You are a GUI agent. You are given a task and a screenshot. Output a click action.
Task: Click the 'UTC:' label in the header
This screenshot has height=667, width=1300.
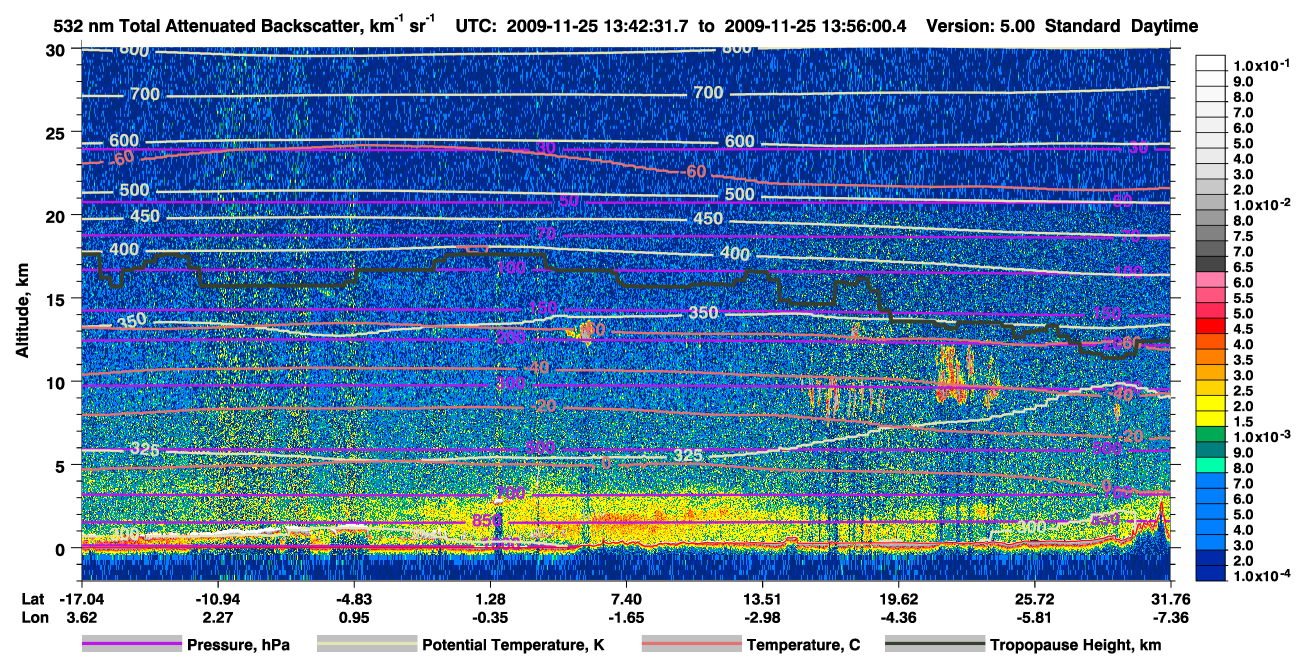(477, 26)
